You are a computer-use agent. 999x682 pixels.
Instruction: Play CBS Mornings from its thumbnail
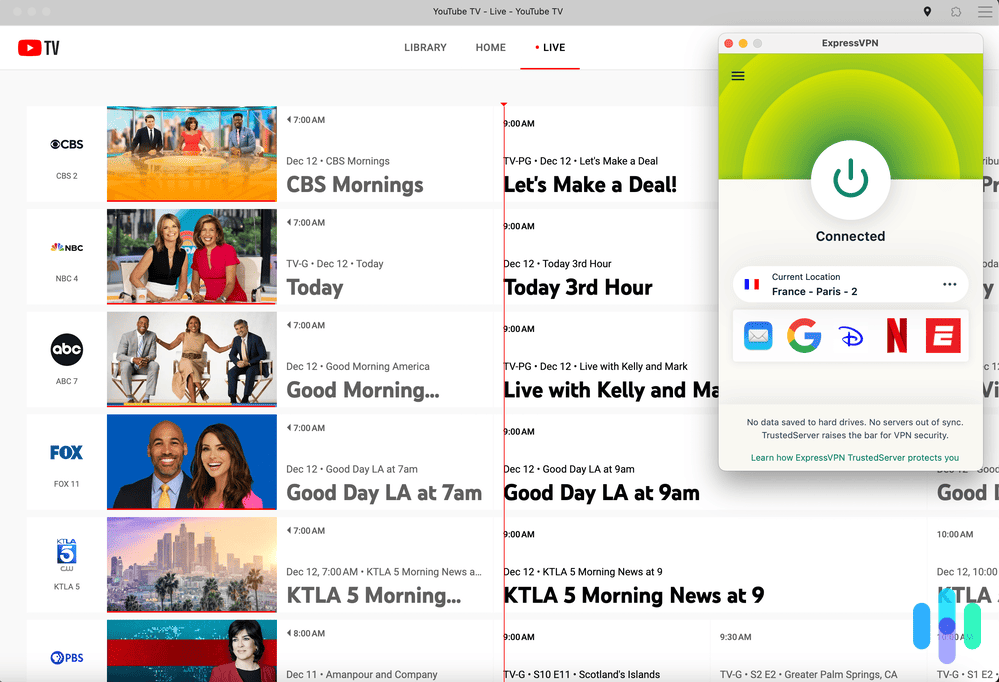point(191,153)
